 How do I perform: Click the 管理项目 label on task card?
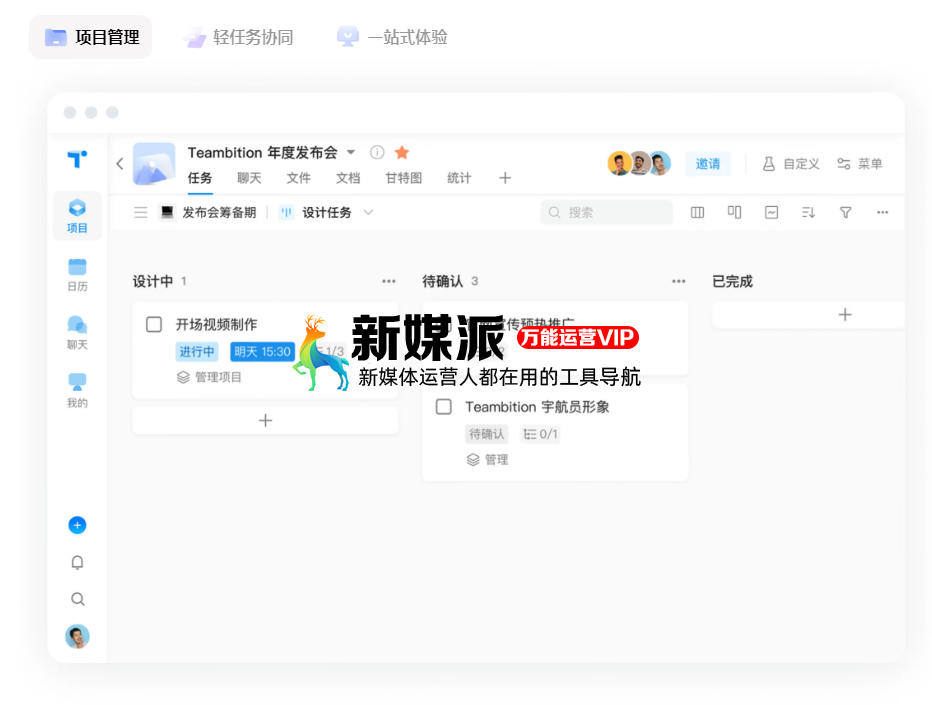tap(209, 377)
